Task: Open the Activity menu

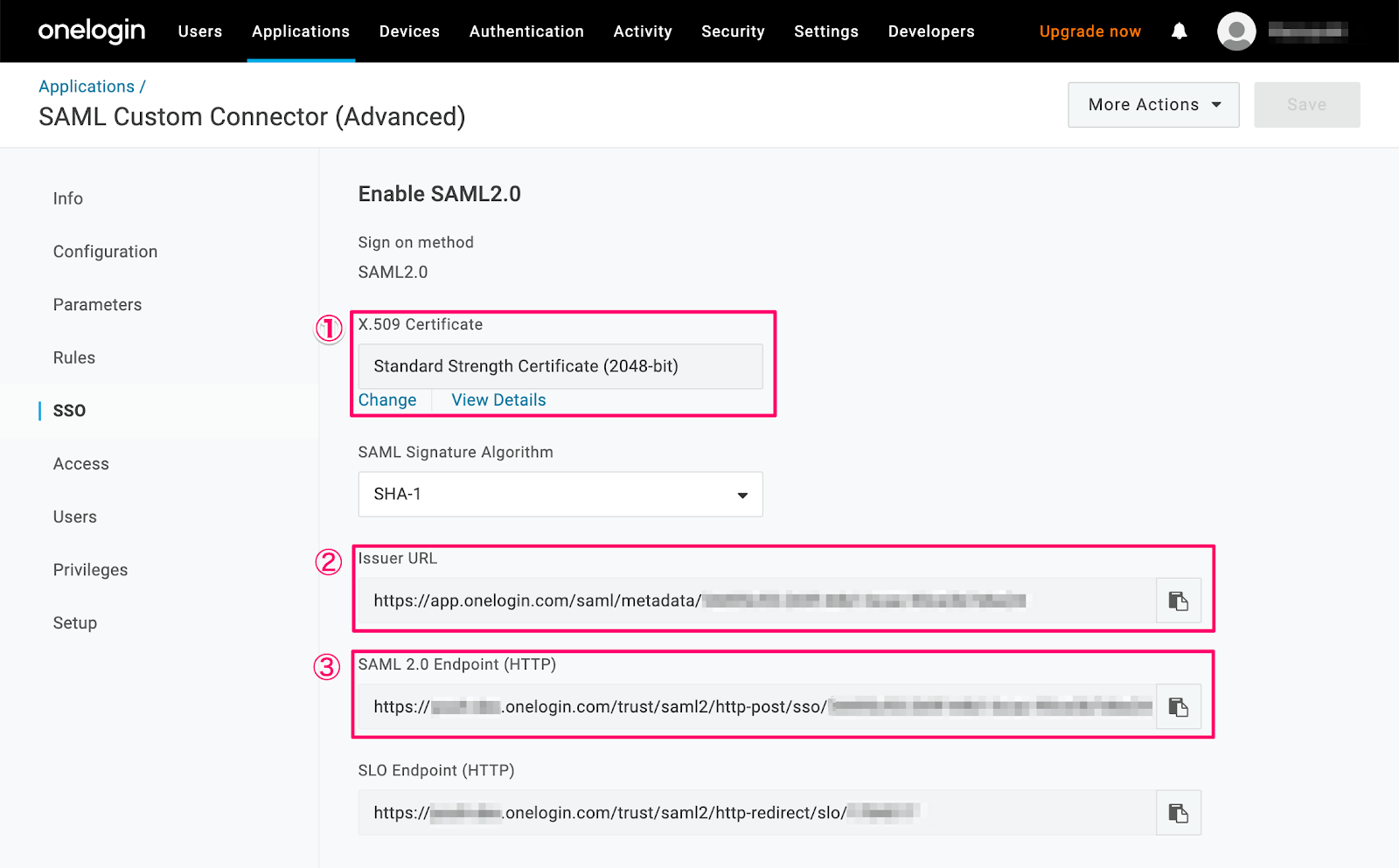Action: click(643, 31)
